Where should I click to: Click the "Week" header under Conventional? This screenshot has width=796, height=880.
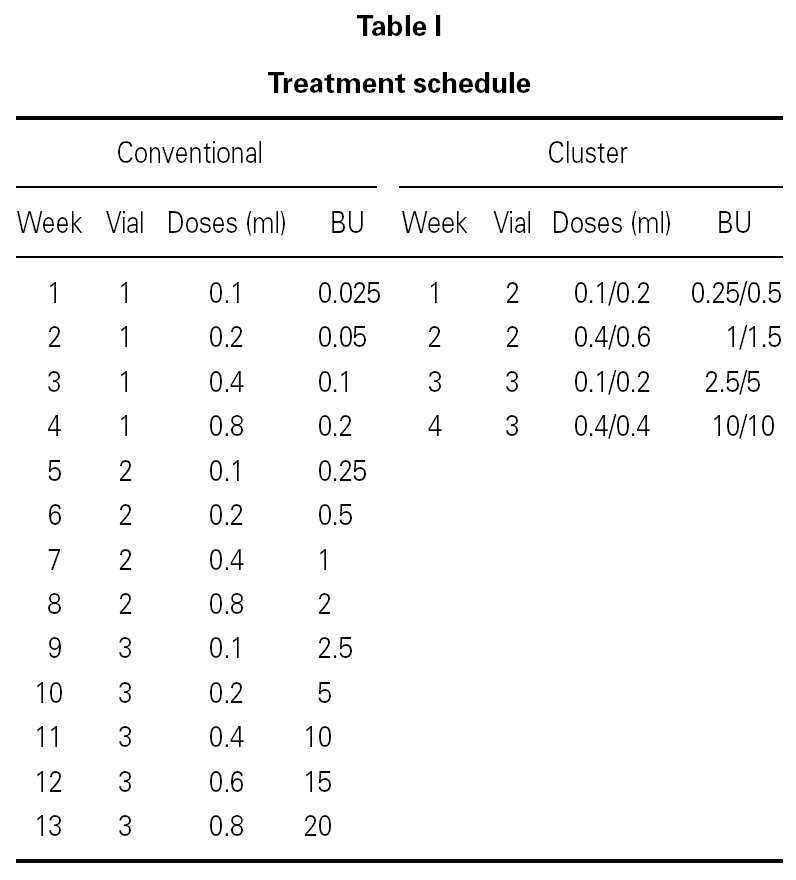[50, 223]
